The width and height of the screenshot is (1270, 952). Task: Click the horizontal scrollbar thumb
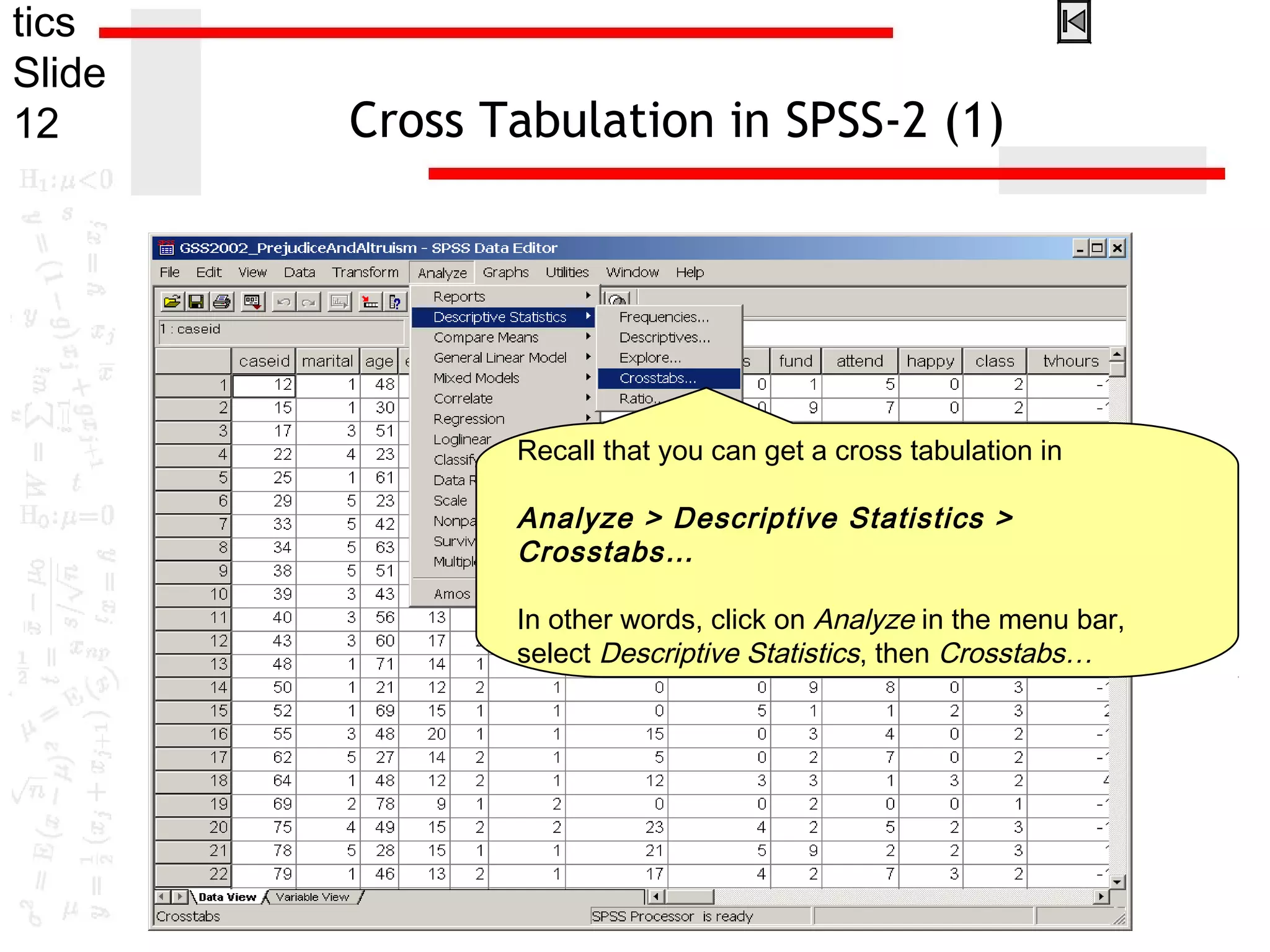point(690,896)
